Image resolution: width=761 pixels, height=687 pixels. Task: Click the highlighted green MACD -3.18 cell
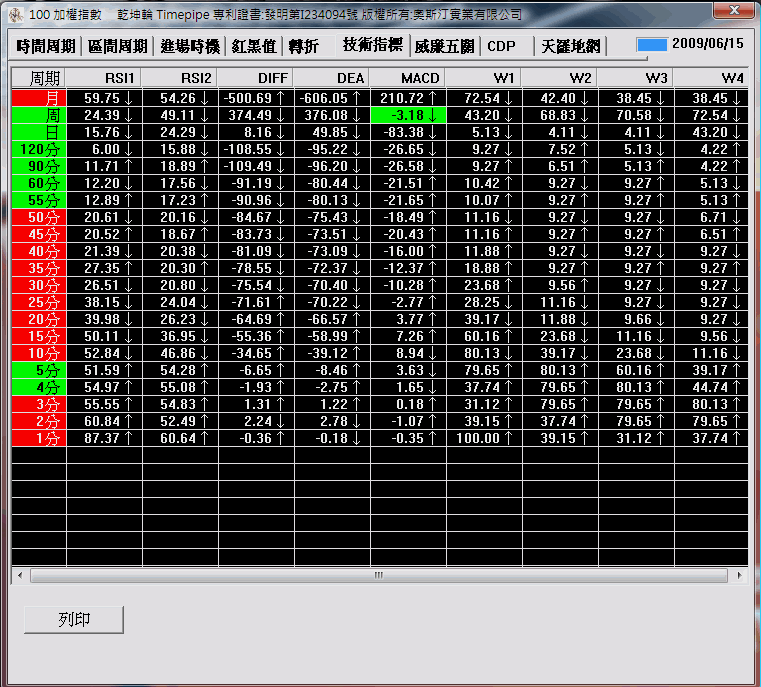click(407, 115)
